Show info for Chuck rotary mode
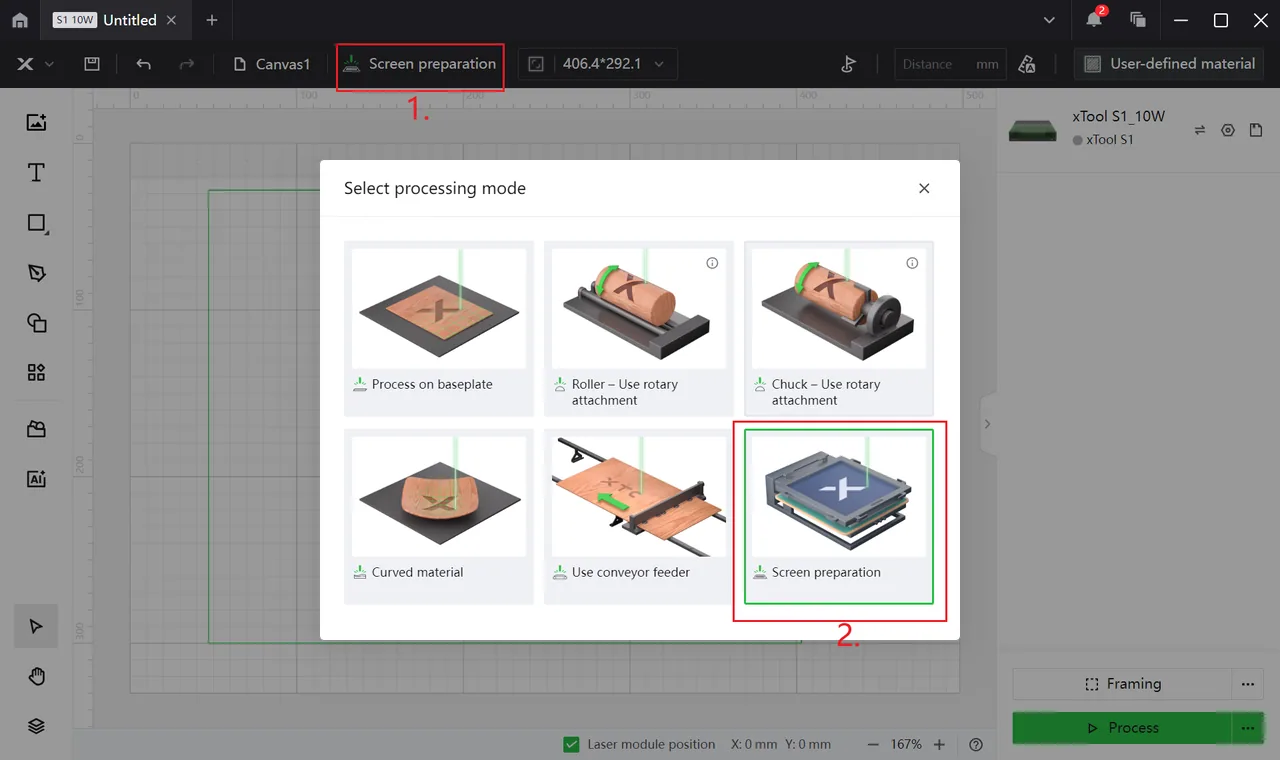Screen dimensions: 1280x760 click(912, 263)
